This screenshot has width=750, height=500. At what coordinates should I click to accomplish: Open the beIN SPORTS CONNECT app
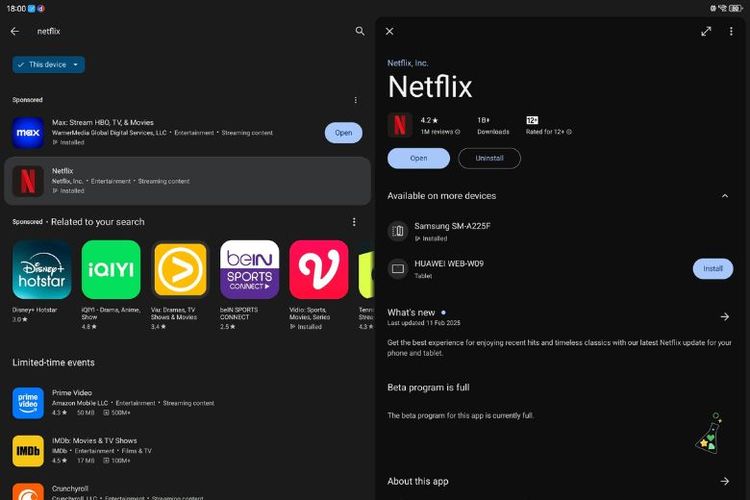[249, 269]
